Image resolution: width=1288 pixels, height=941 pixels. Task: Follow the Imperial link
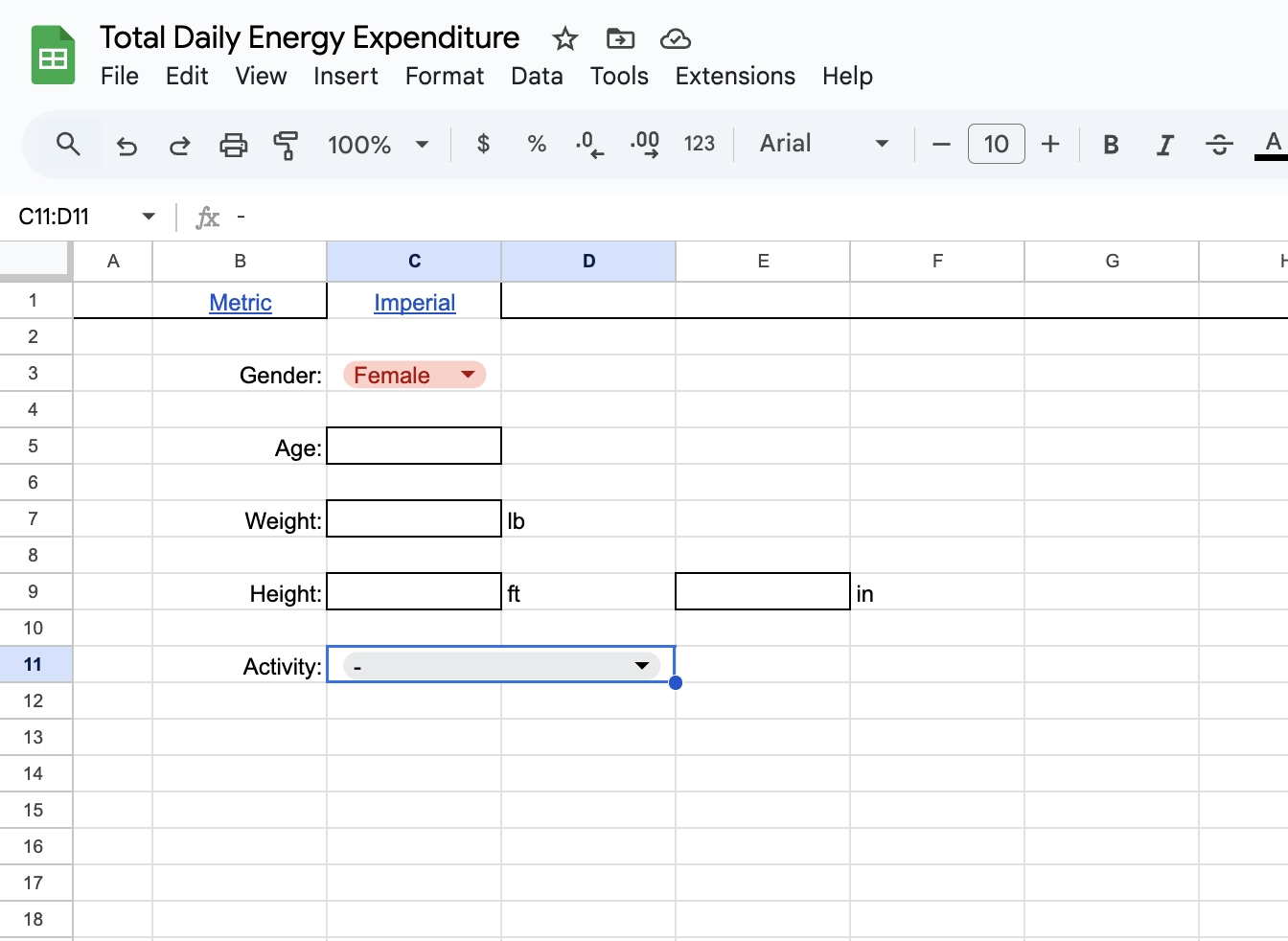coord(414,303)
